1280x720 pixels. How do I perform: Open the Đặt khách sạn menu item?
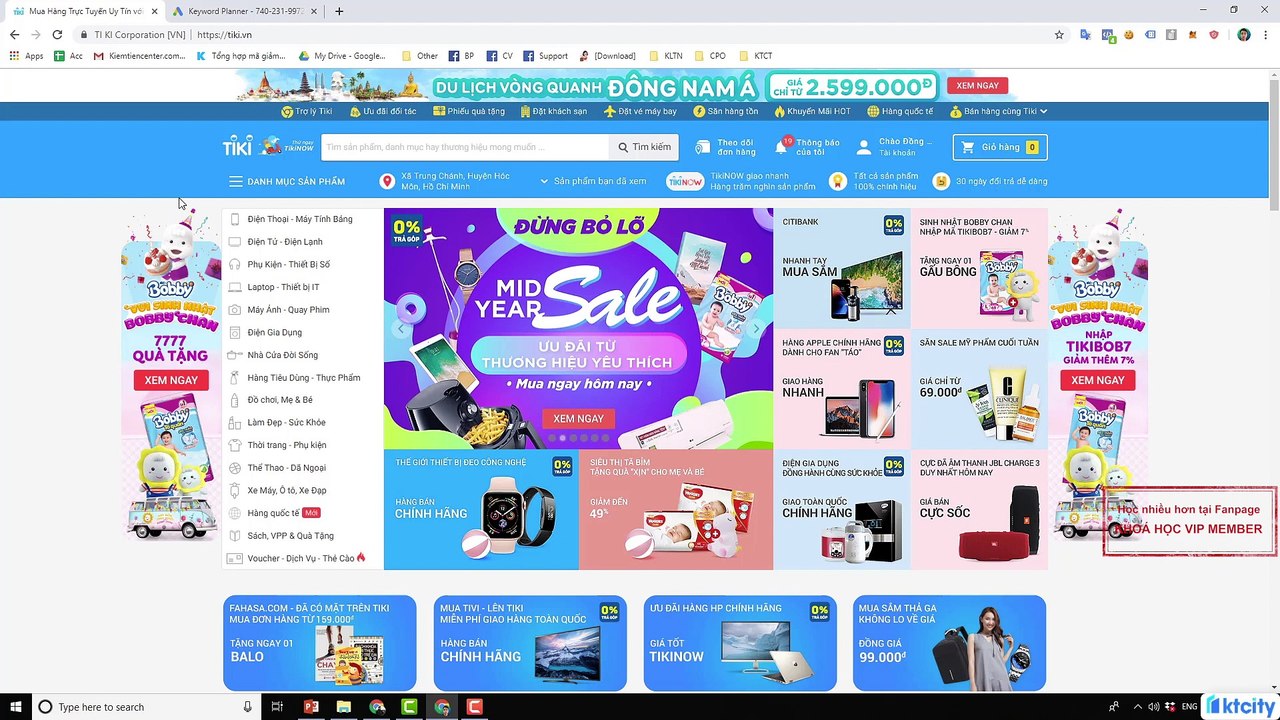[x=553, y=111]
